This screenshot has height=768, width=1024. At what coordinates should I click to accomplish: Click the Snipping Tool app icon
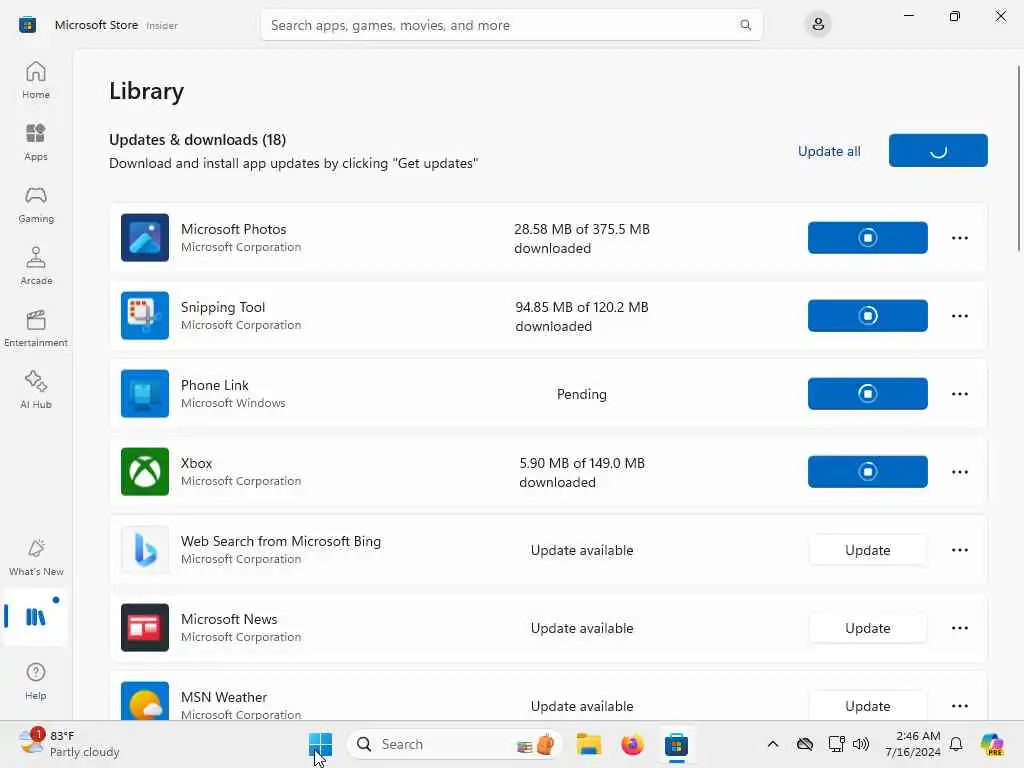pyautogui.click(x=145, y=315)
